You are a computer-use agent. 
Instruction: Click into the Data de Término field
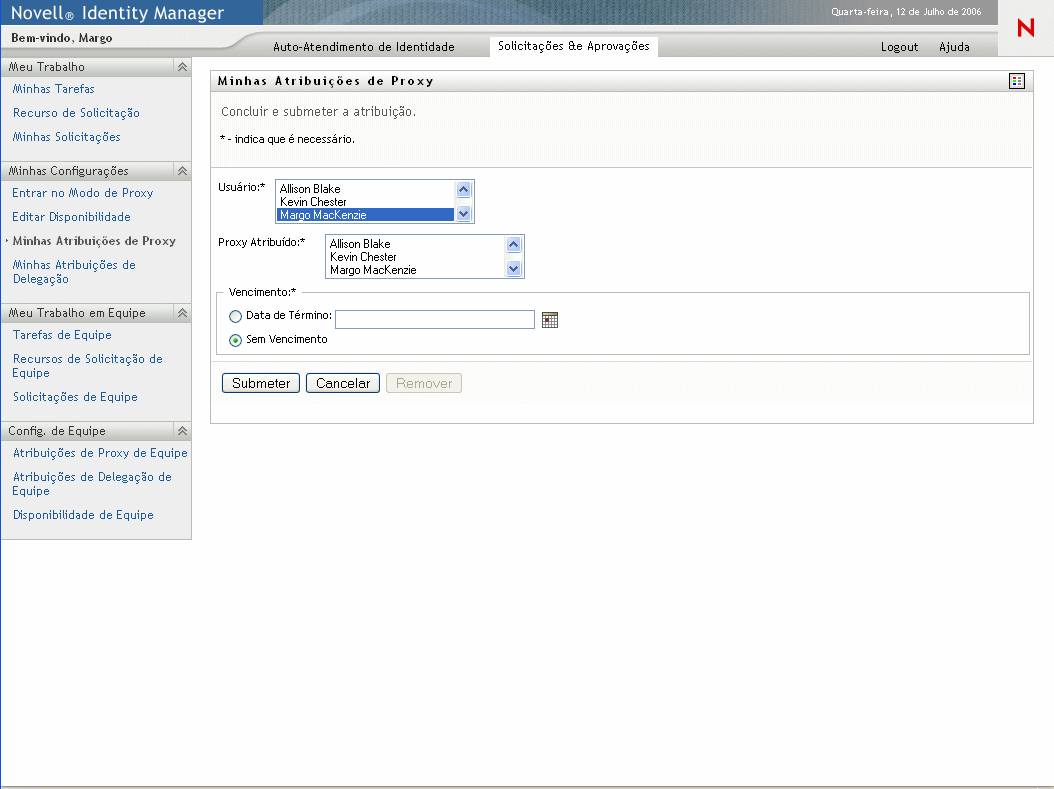point(435,319)
